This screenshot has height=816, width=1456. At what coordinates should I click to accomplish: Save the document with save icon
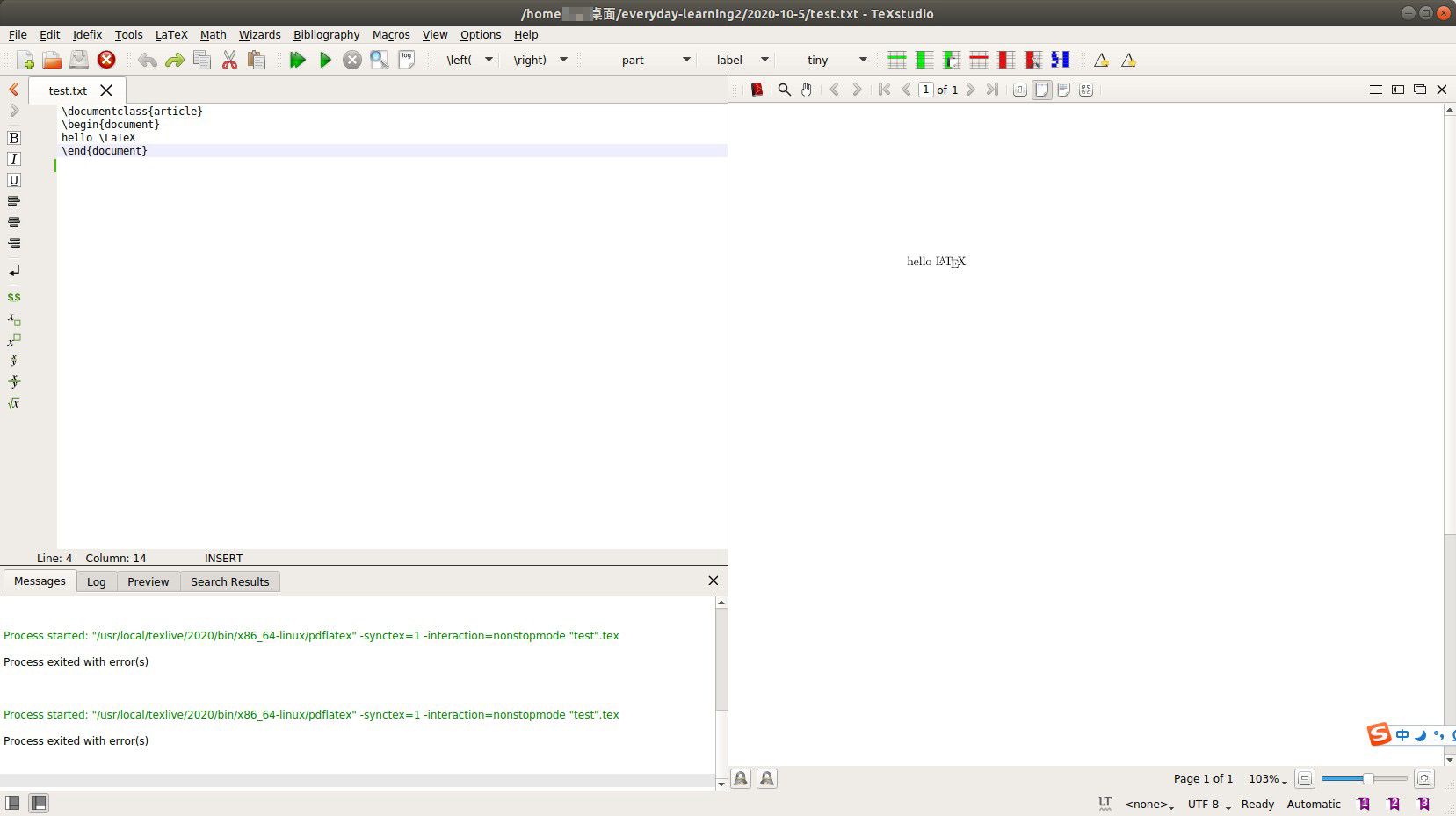point(79,60)
